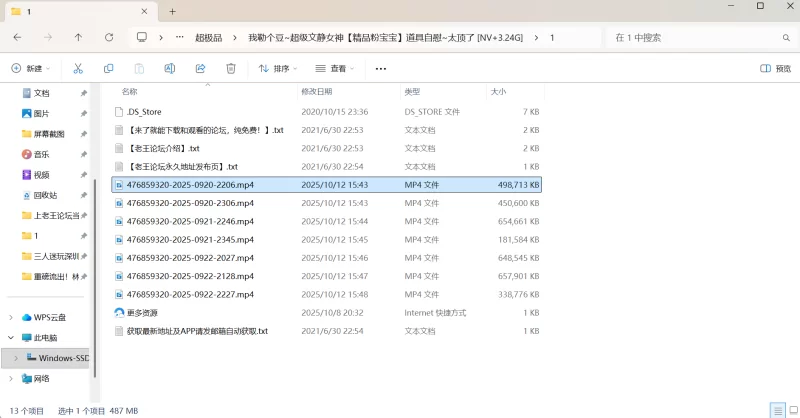Open the 查看 view dropdown
The height and width of the screenshot is (418, 800).
[335, 69]
